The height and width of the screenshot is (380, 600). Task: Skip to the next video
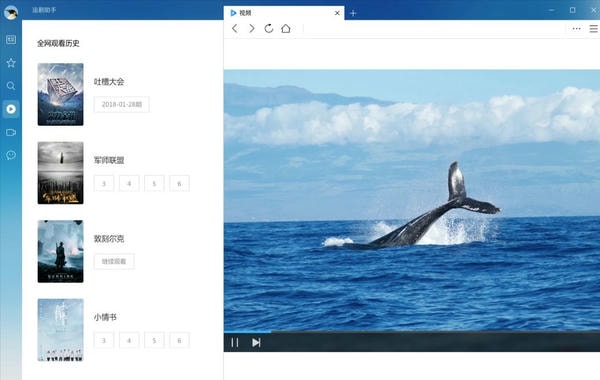(256, 342)
